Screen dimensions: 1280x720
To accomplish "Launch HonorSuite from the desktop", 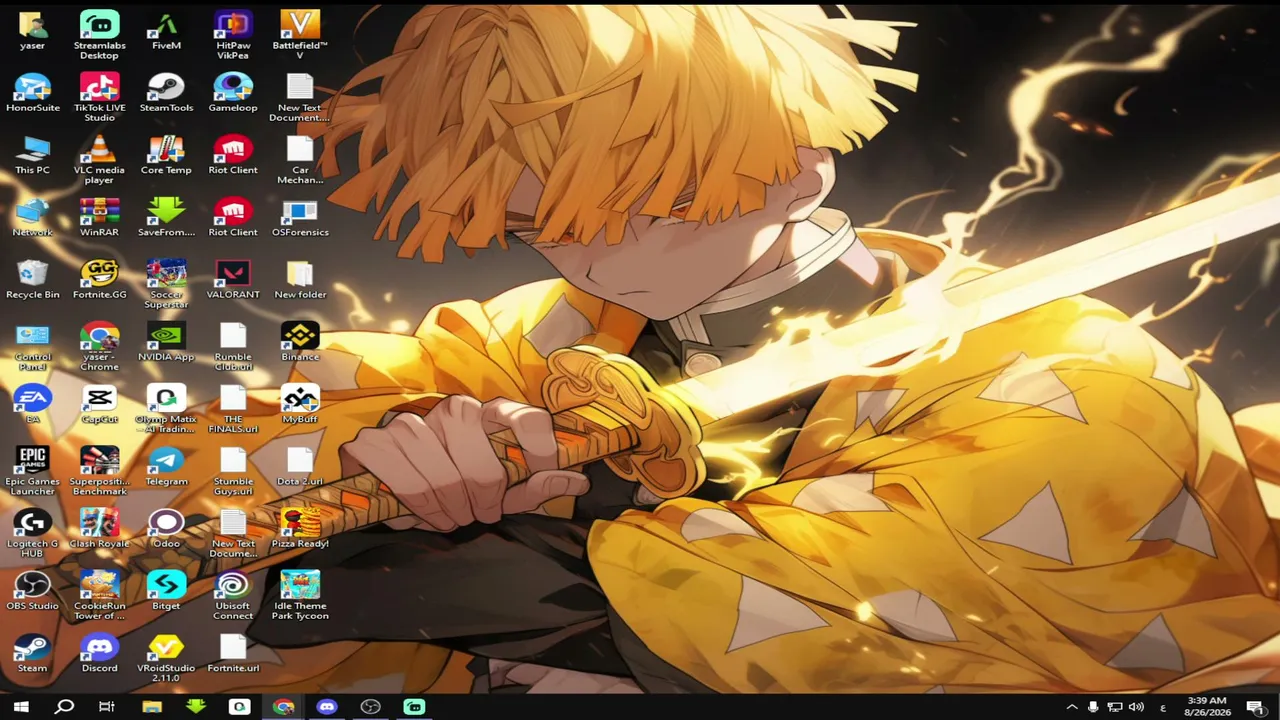I will coord(32,93).
